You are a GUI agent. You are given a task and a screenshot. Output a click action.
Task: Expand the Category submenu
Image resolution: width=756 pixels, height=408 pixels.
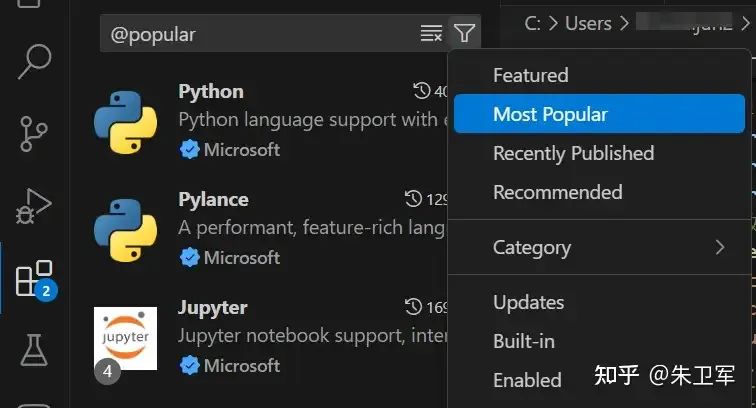coord(599,247)
